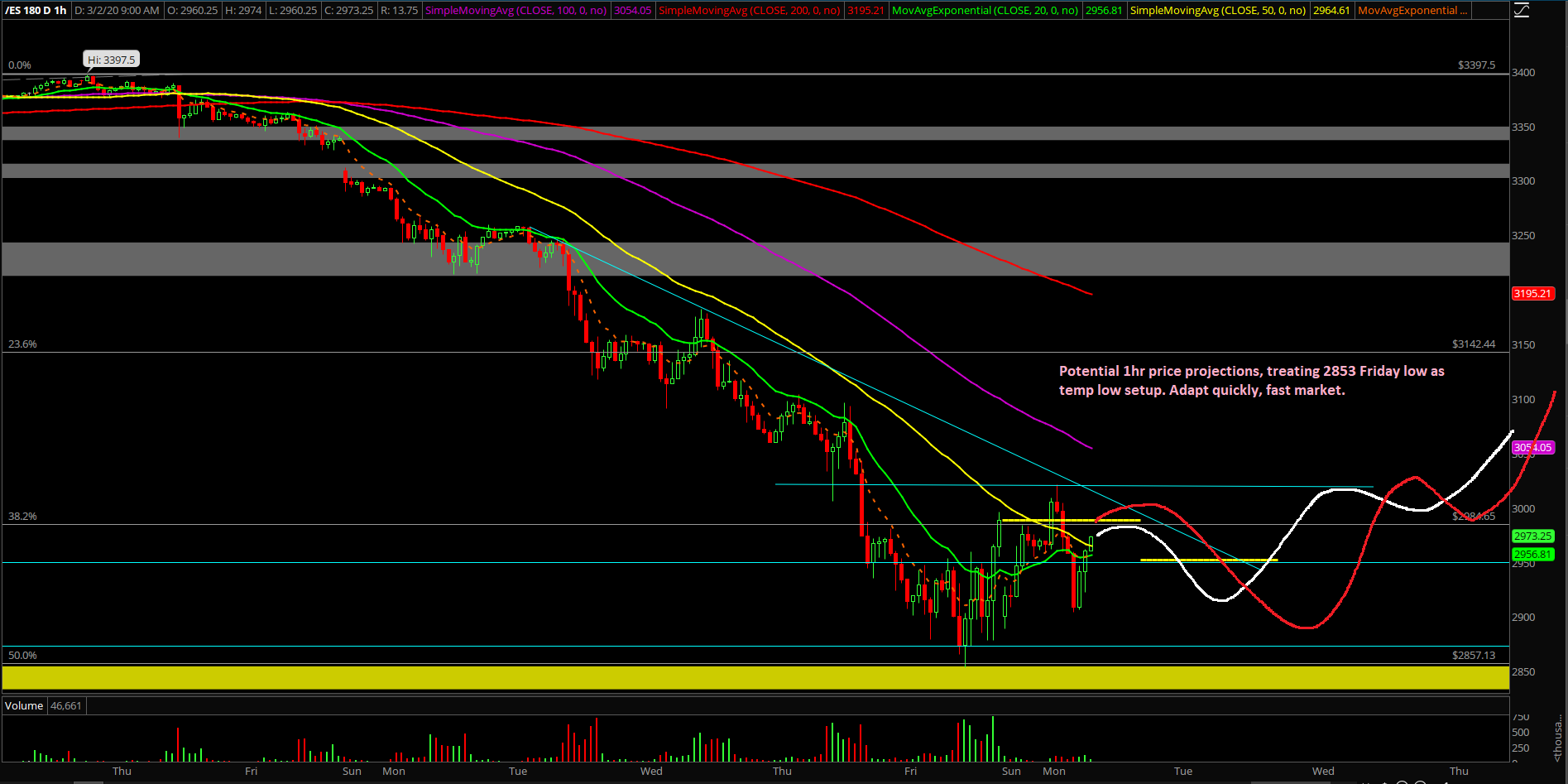
Task: Click the 46,661 volume value
Action: pos(66,706)
